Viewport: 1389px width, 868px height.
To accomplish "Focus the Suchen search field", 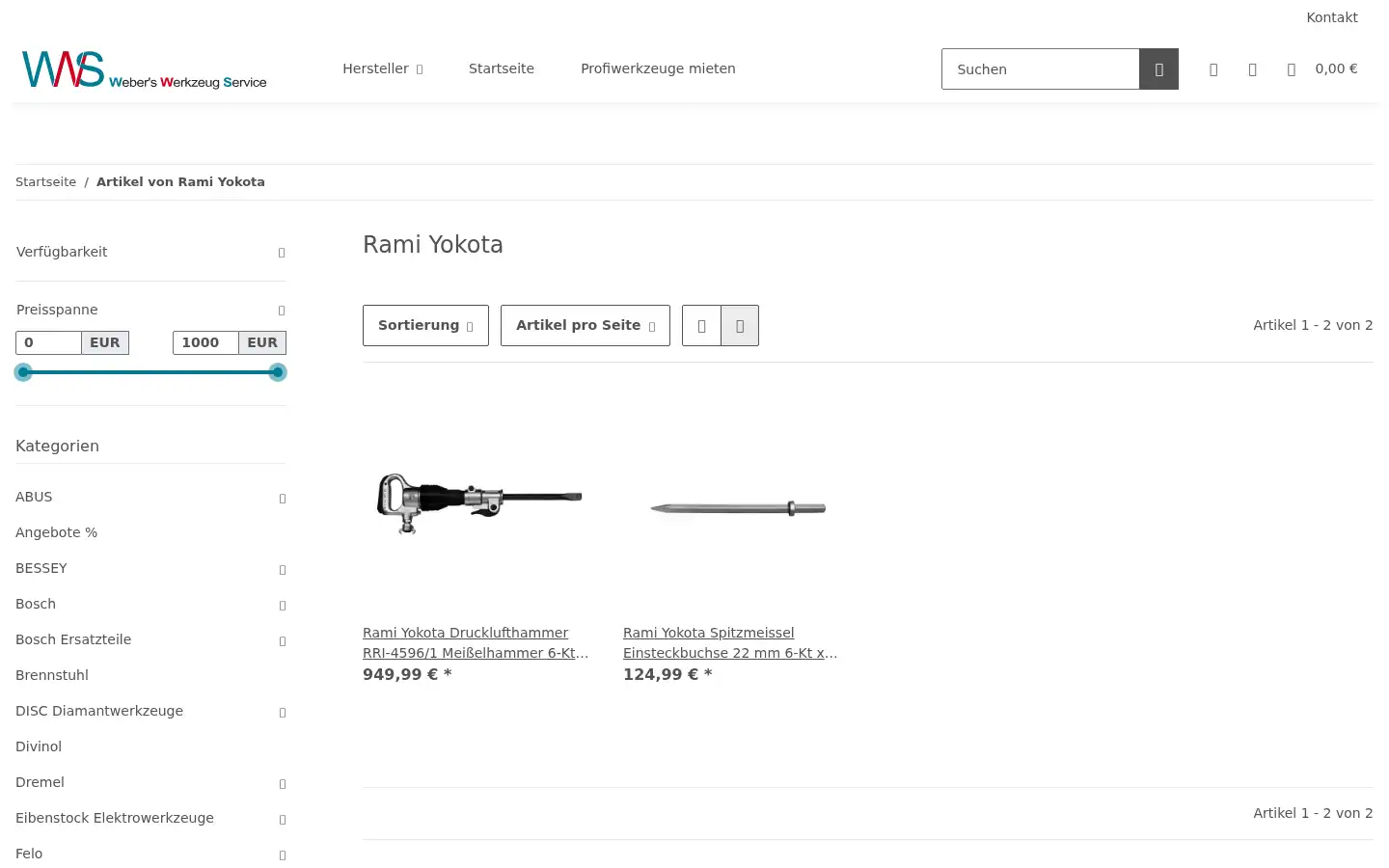I will point(1041,69).
